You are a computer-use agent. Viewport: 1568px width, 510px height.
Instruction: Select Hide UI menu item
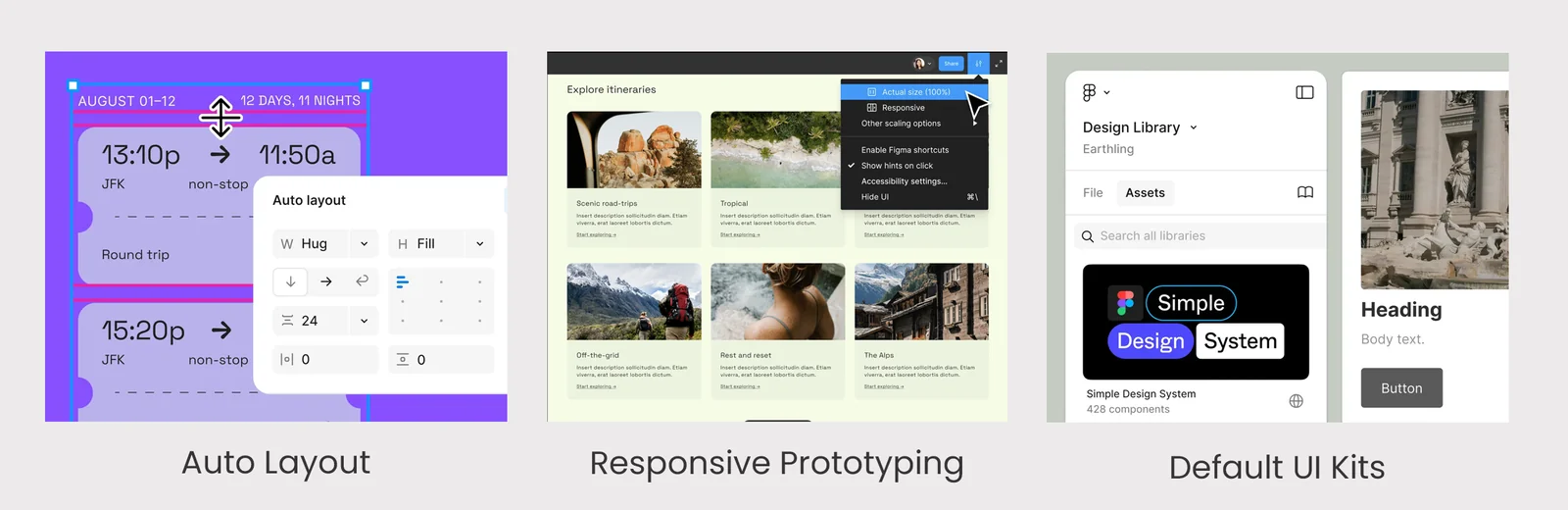(914, 197)
